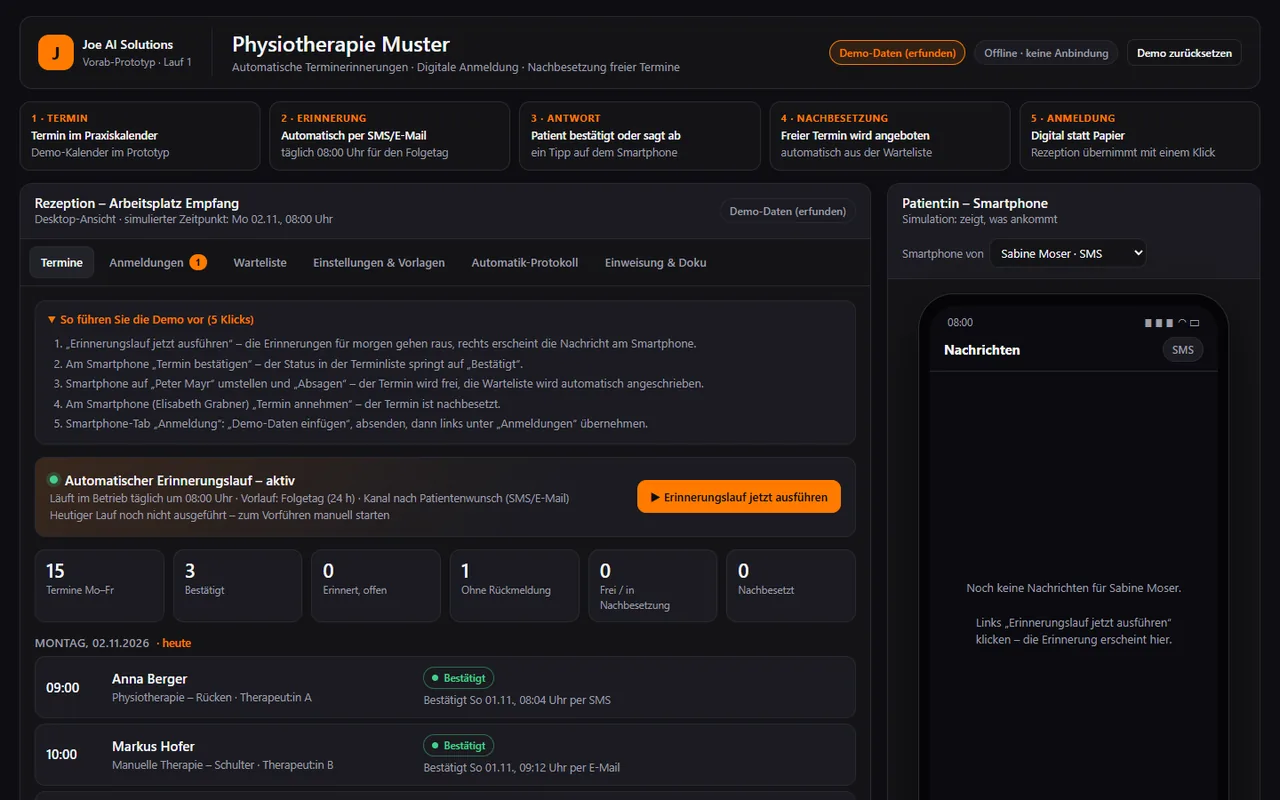Click the '0 Nachbesetzt' stat tile
Image resolution: width=1280 pixels, height=800 pixels.
pos(791,586)
